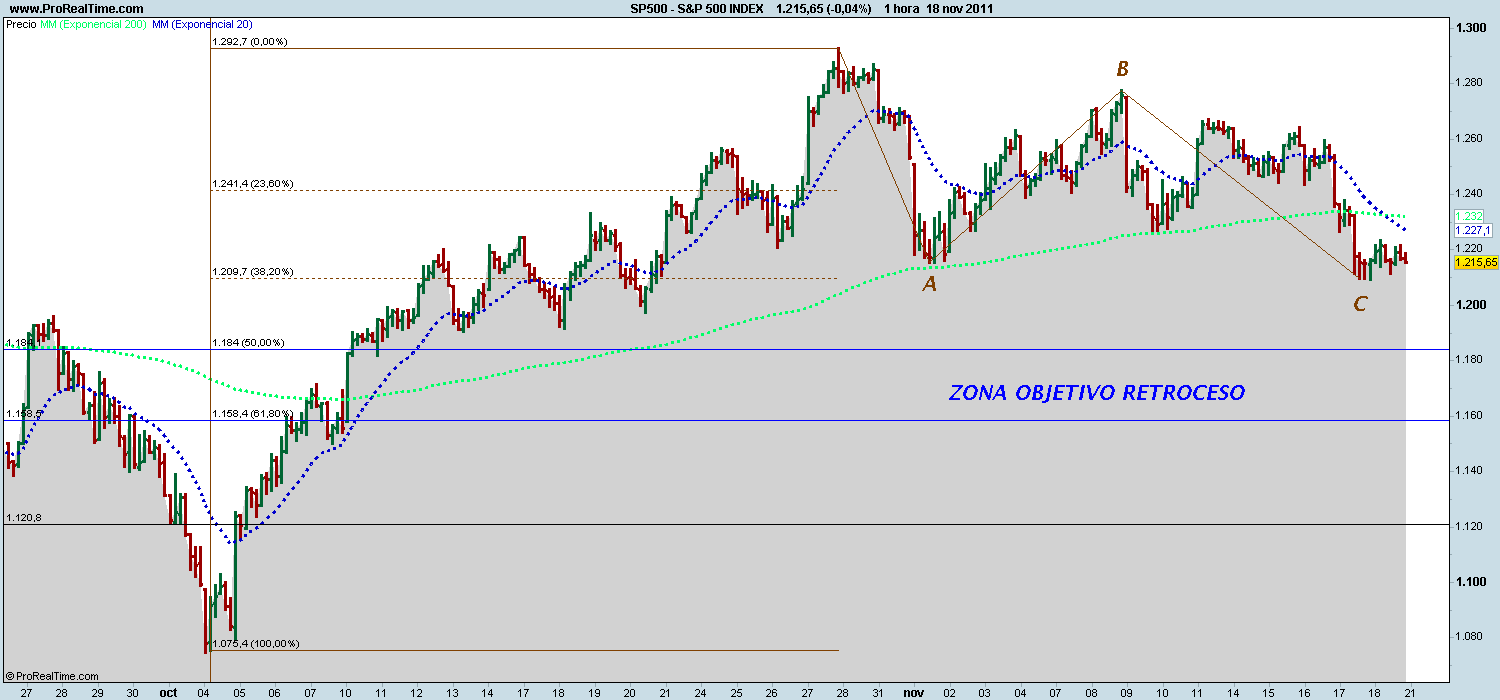Click the 'oct' month marker on time axis
The image size is (1500, 700).
tap(168, 691)
